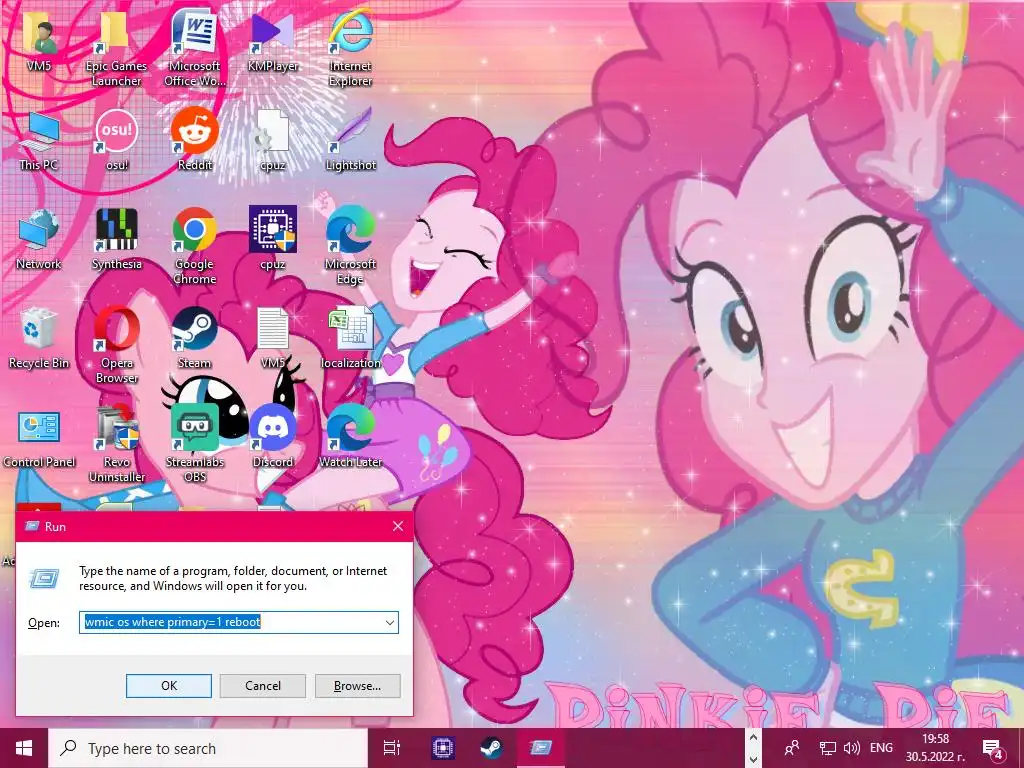
Task: Click Browse... in the Run dialog
Action: point(357,686)
